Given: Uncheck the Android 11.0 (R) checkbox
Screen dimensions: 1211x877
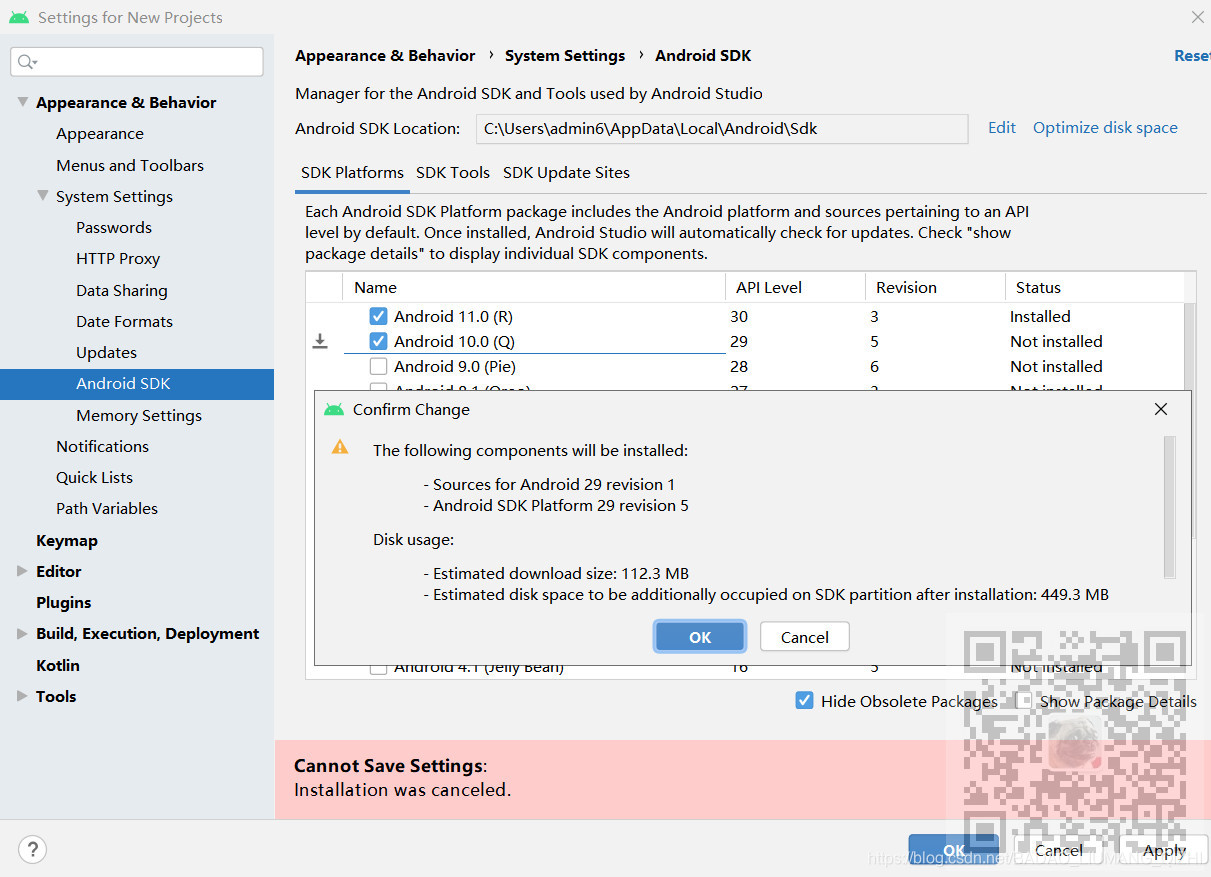Looking at the screenshot, I should click(x=378, y=316).
